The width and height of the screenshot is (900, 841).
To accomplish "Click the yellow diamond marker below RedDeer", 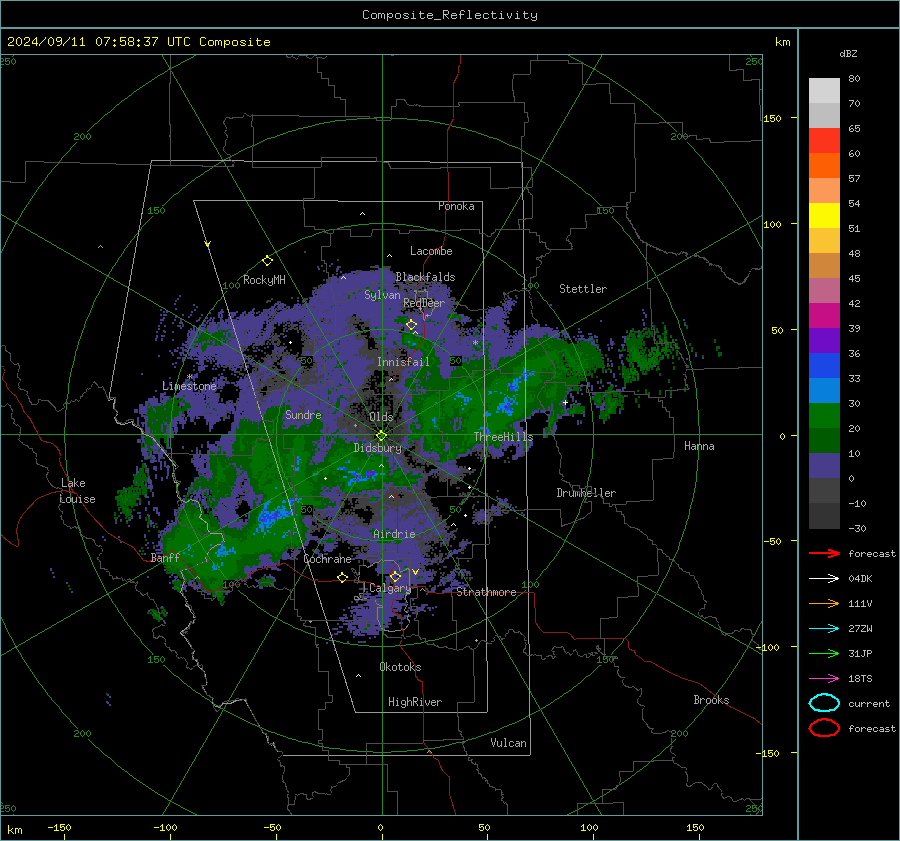I will (x=411, y=325).
